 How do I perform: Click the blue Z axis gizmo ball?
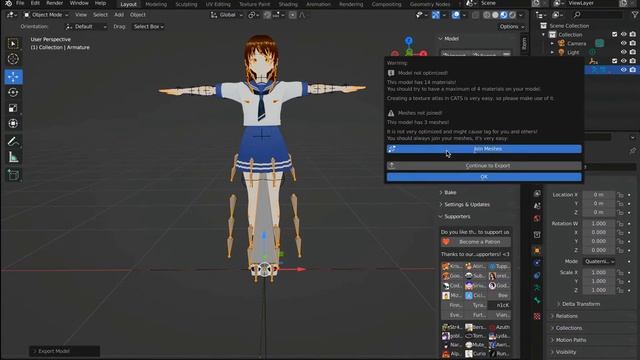[x=409, y=40]
